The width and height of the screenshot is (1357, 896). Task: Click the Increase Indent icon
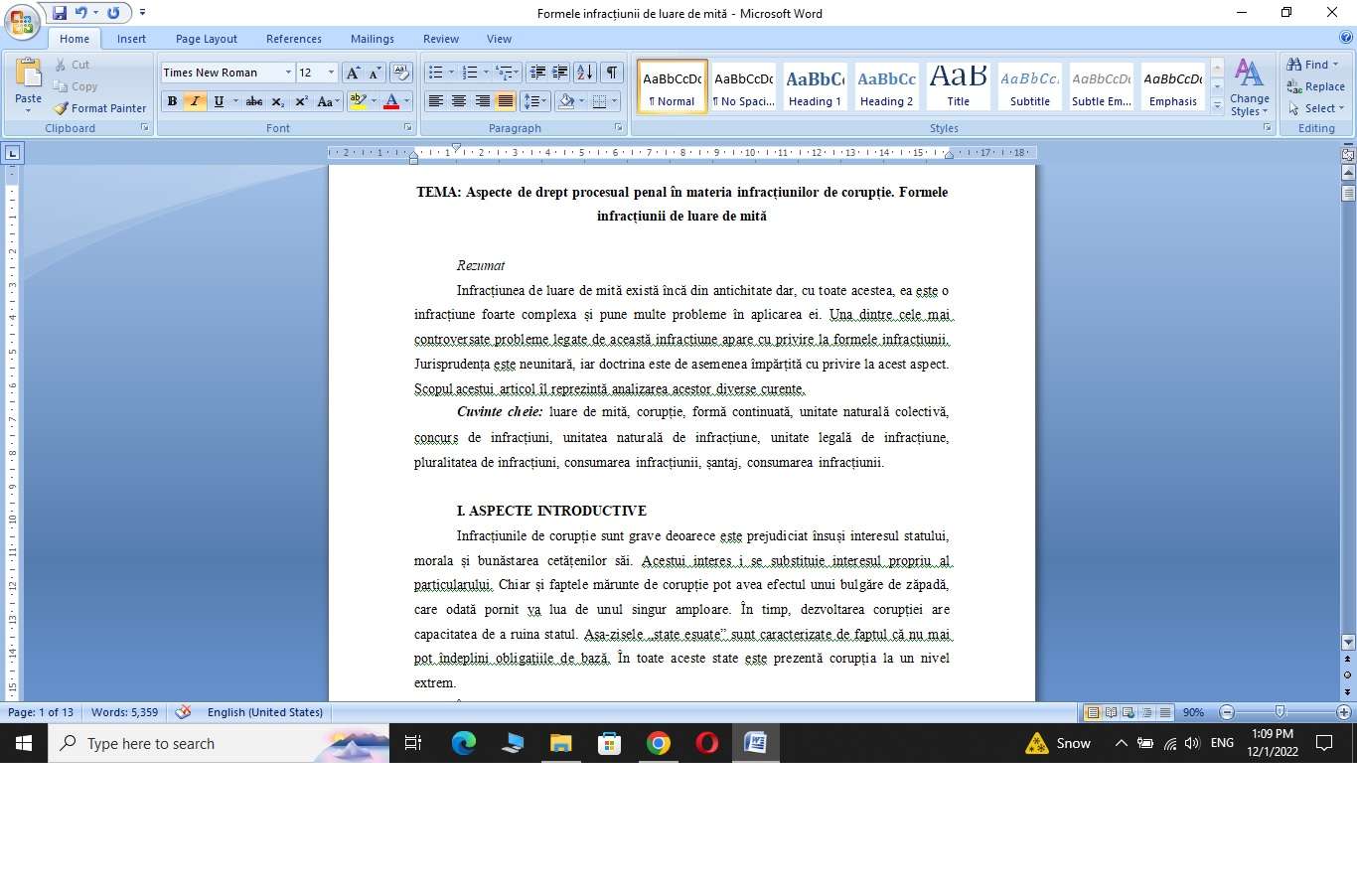(x=560, y=73)
